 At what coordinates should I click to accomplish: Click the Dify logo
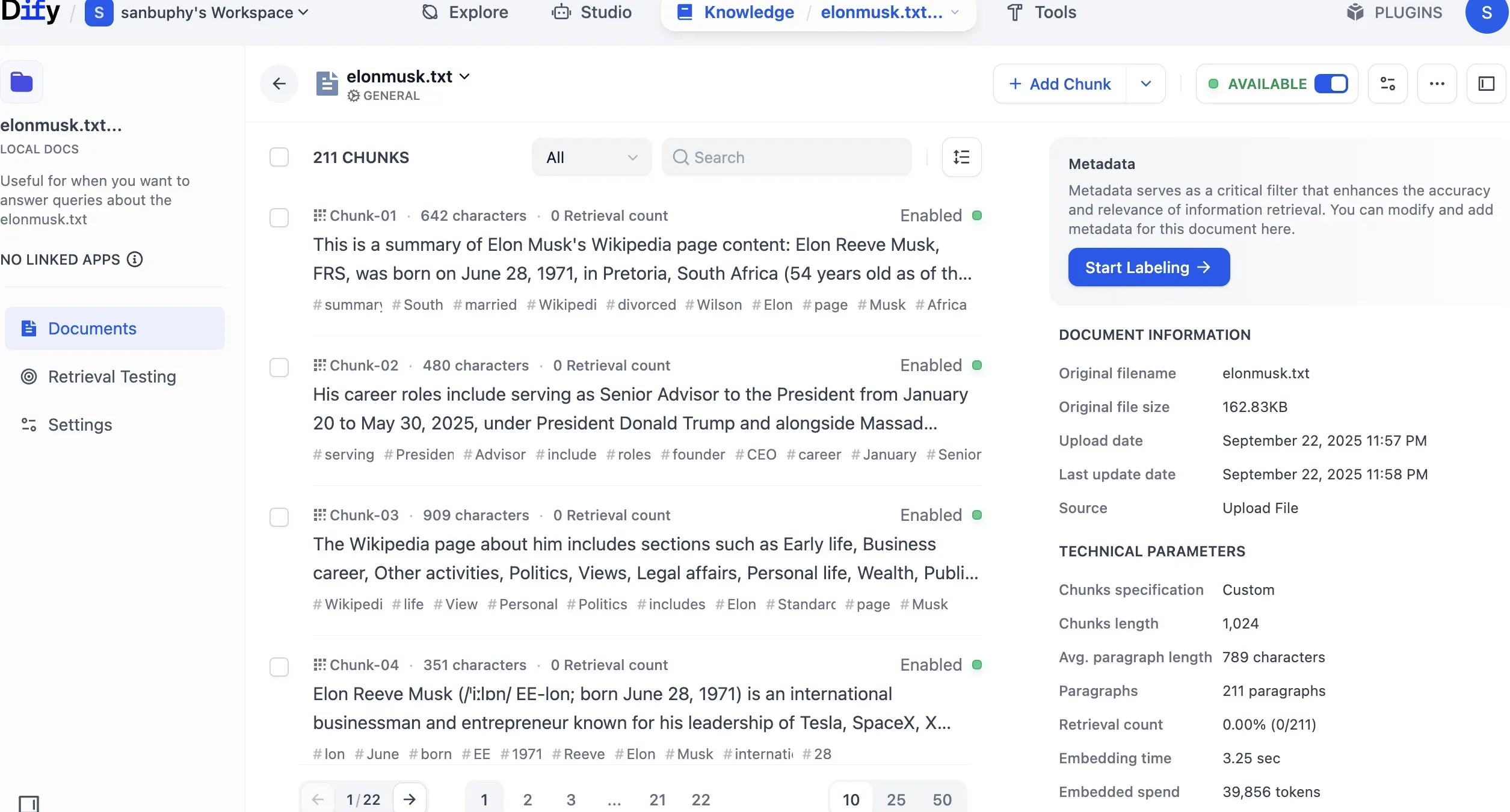tap(30, 12)
